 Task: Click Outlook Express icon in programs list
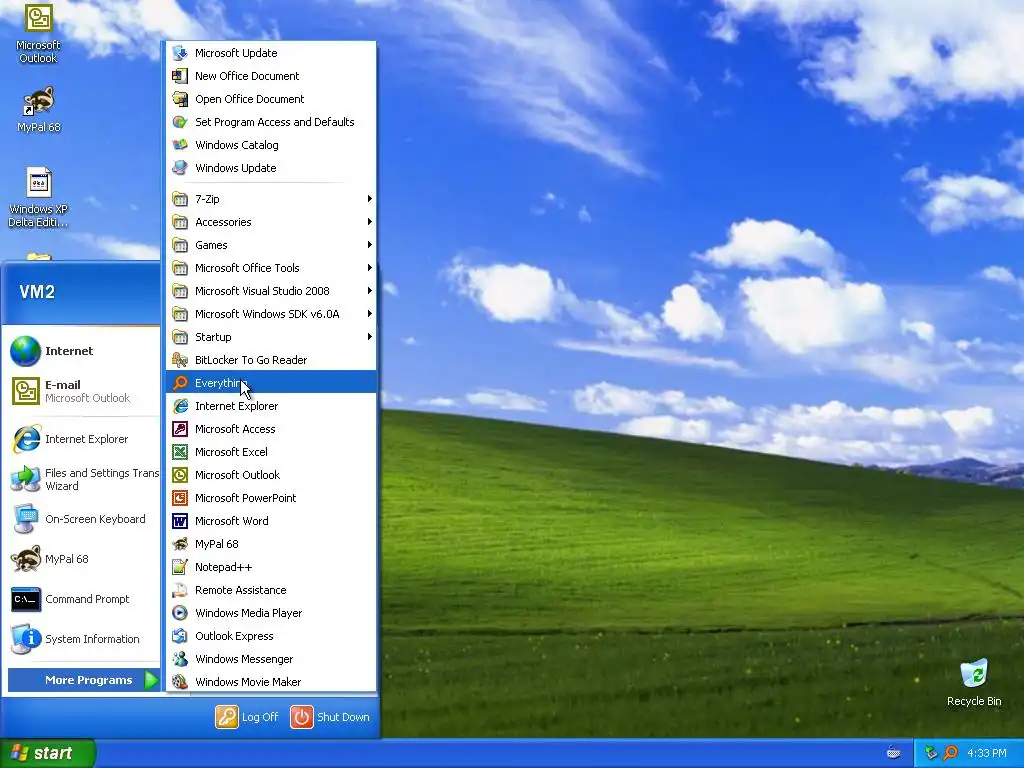pyautogui.click(x=180, y=635)
